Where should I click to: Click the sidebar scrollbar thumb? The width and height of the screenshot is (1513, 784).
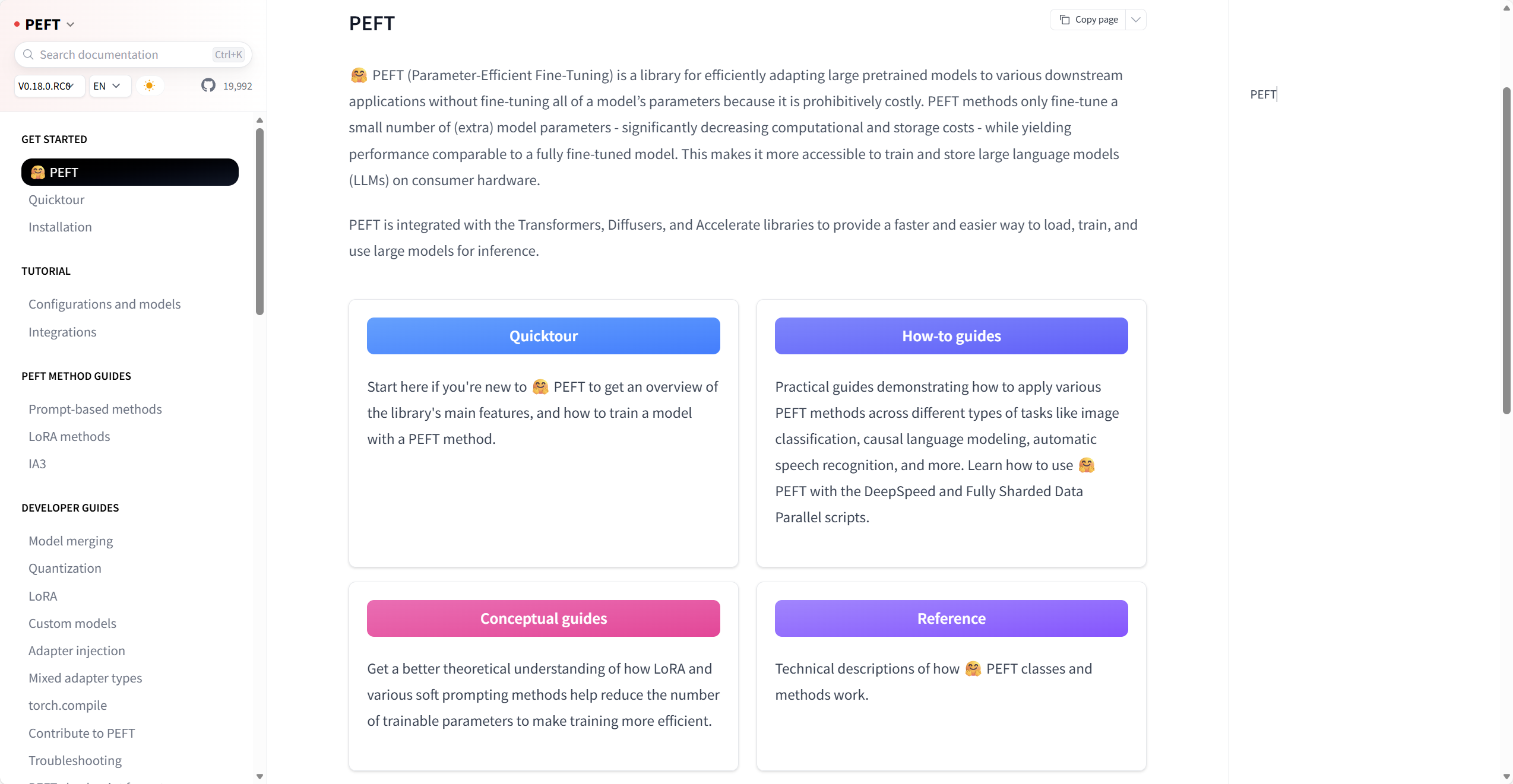tap(259, 221)
